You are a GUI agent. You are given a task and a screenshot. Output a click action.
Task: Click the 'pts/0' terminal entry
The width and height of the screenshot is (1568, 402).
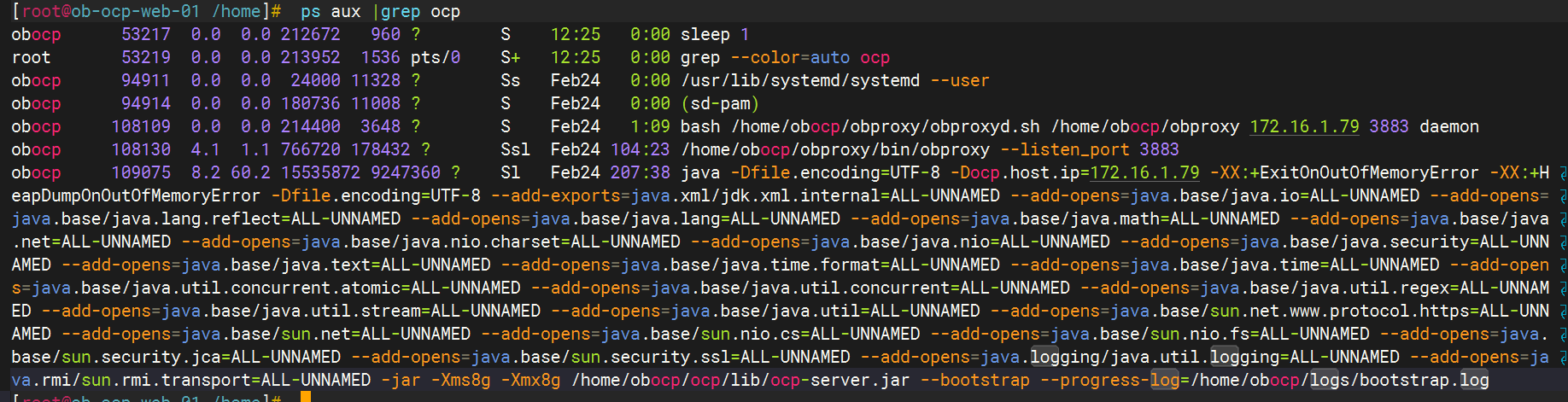pos(436,57)
